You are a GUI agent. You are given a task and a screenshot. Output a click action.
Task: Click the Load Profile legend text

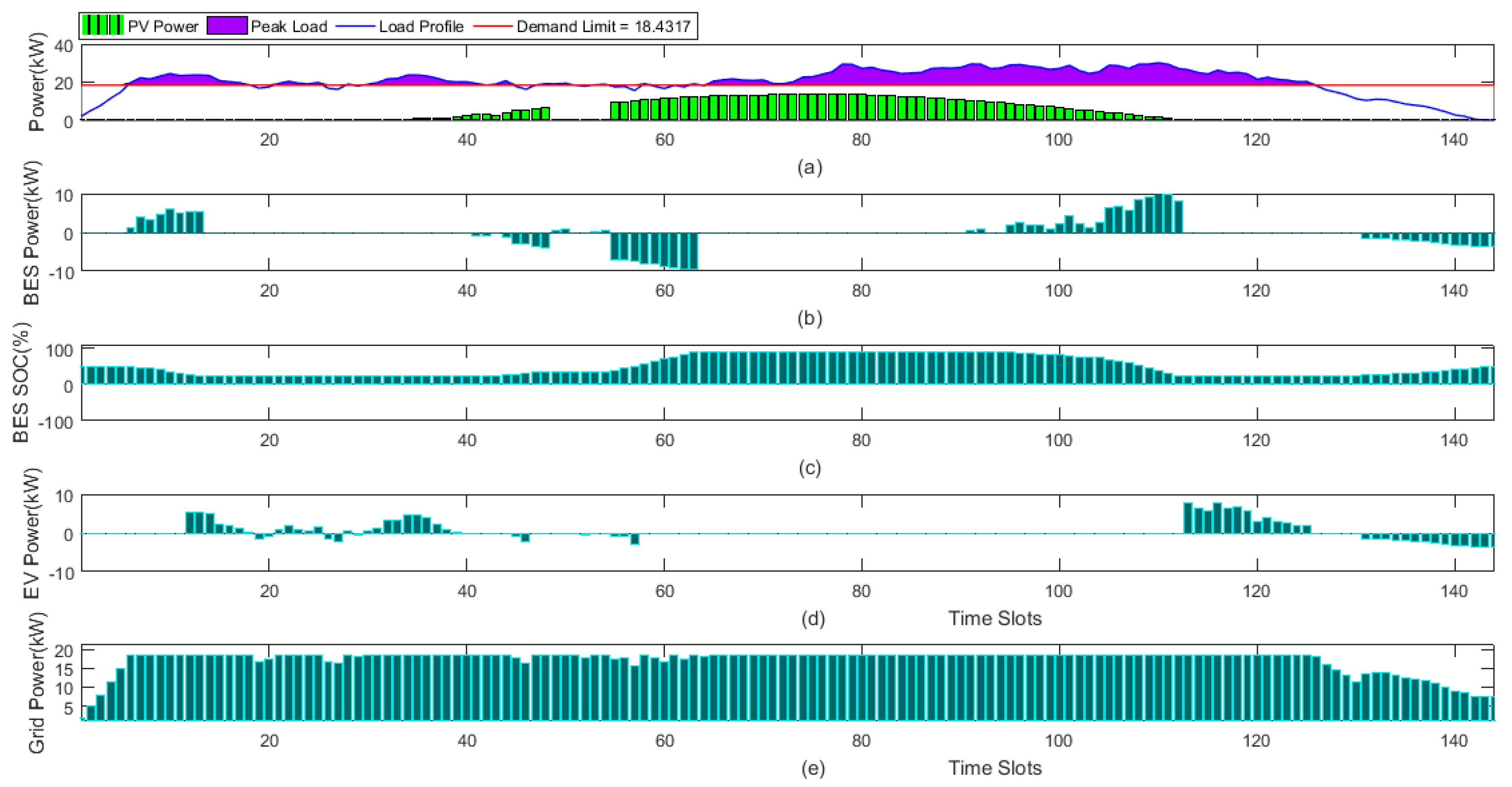421,26
